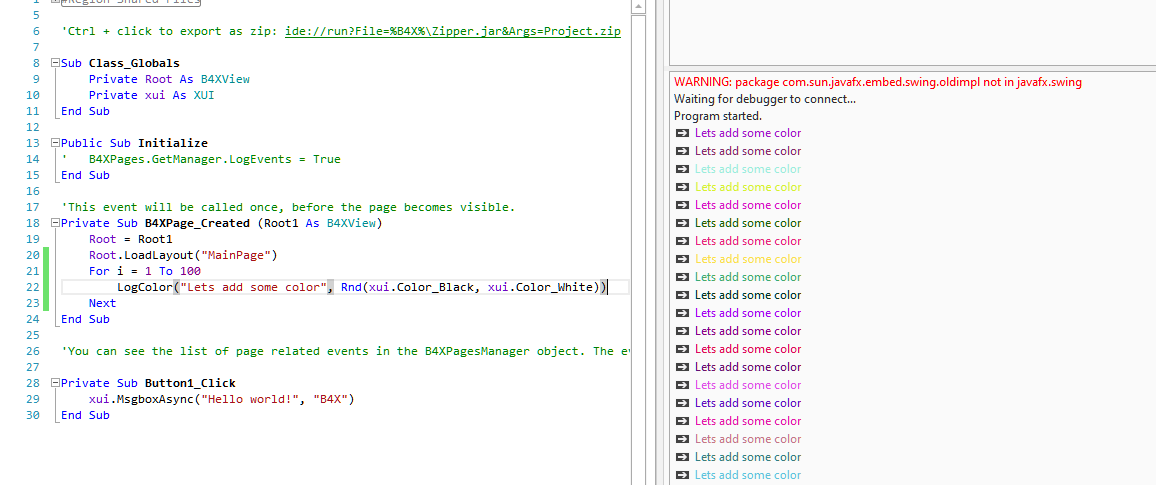Viewport: 1156px width, 485px height.
Task: Select the yellow-green 'Lets add some color' log entry
Action: pos(748,187)
